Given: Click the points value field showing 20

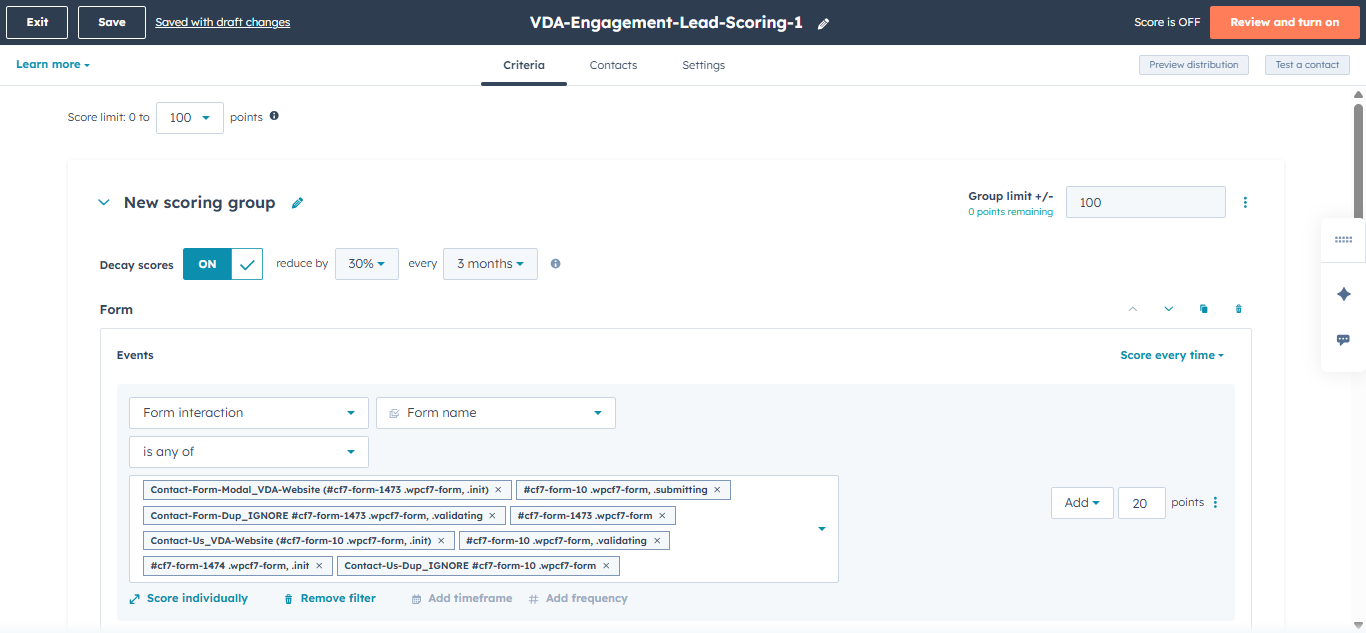Looking at the screenshot, I should click(1141, 503).
